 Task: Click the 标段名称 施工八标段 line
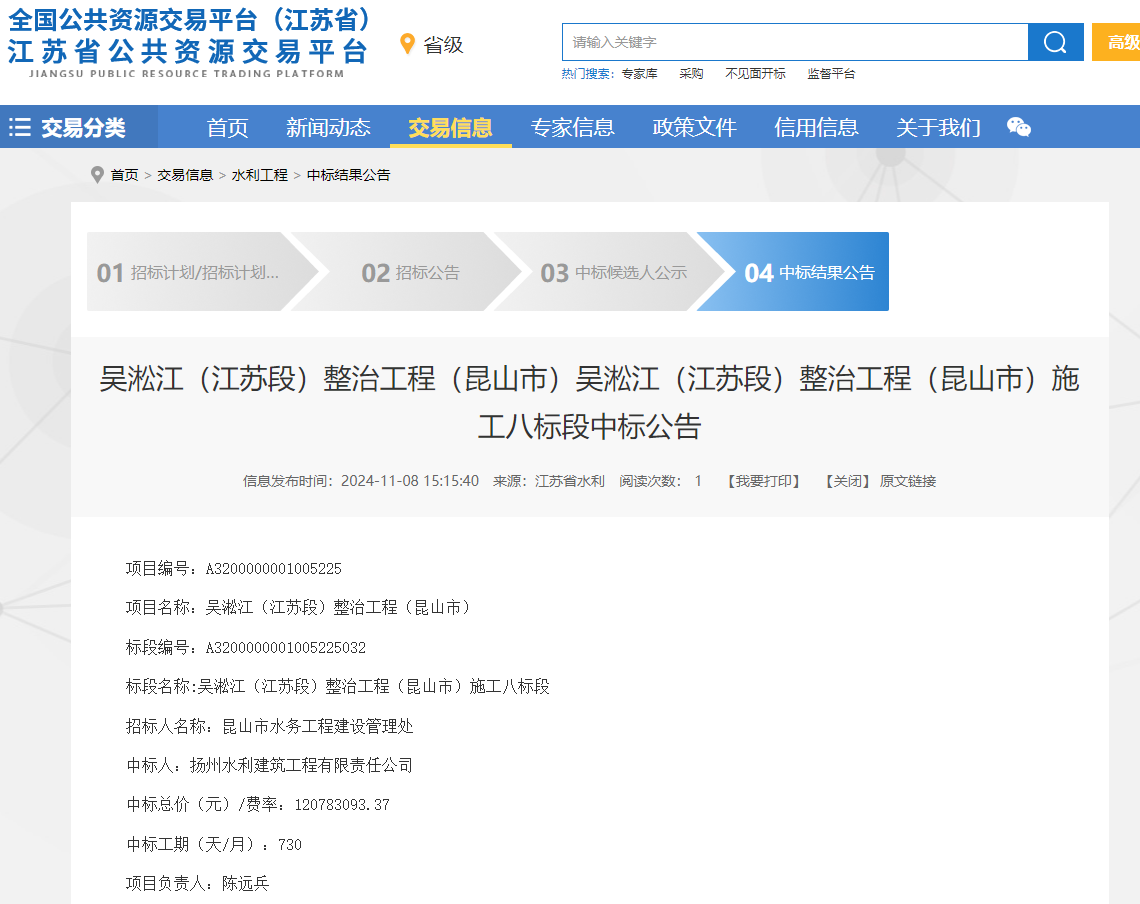(x=337, y=686)
